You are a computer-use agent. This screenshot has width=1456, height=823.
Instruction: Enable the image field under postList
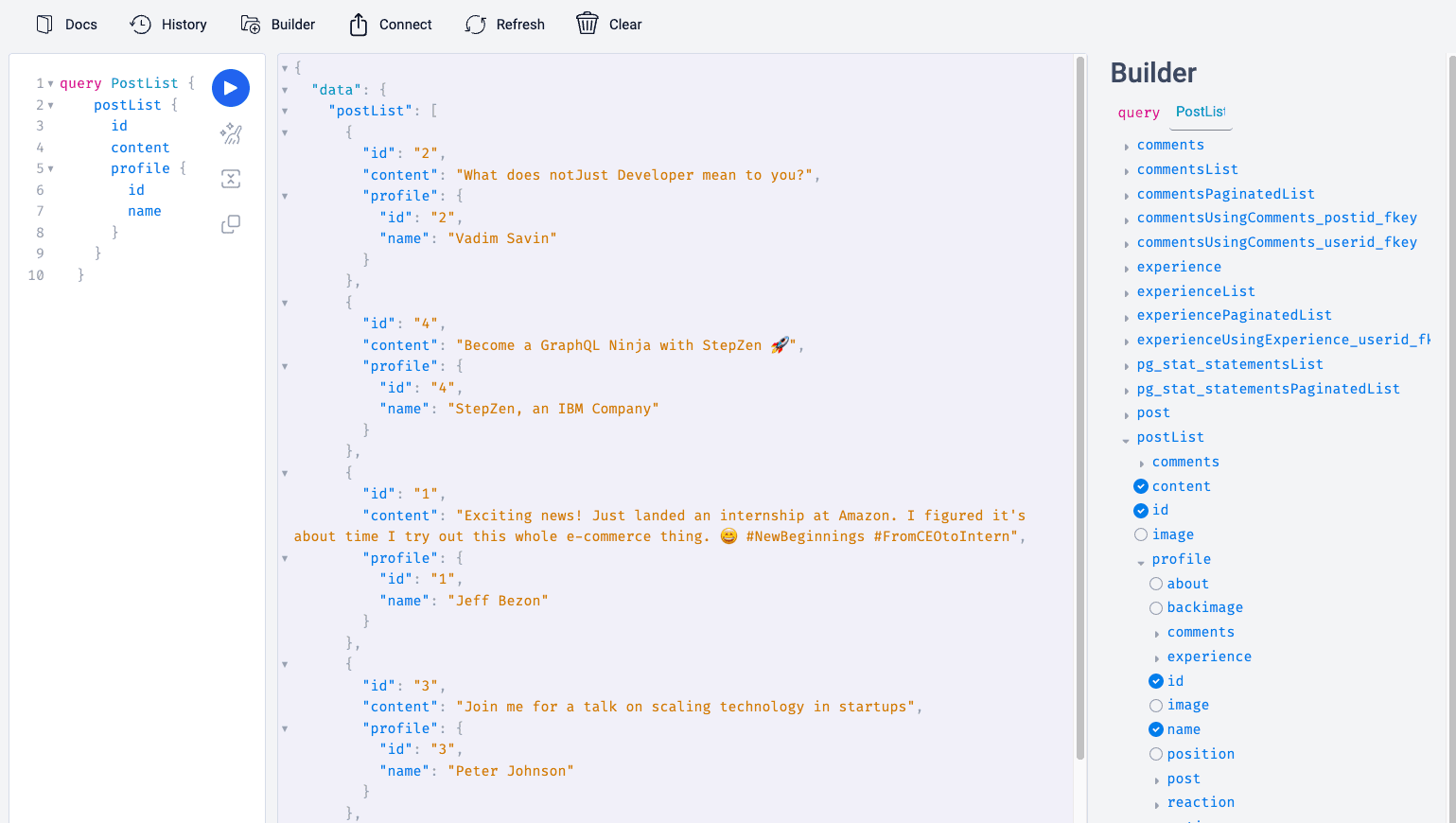click(x=1141, y=534)
